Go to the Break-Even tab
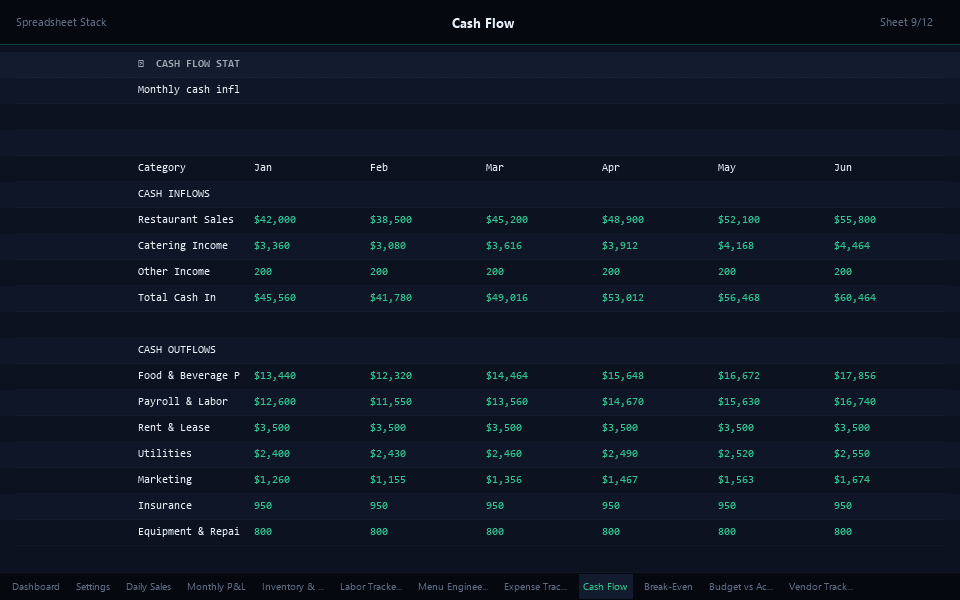 (x=668, y=587)
